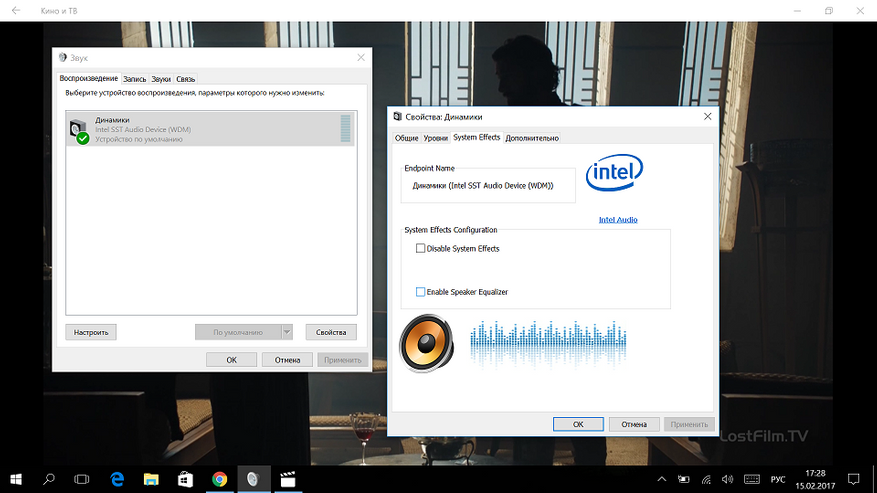Click the Звук dialog title icon
The width and height of the screenshot is (877, 493).
tap(63, 58)
